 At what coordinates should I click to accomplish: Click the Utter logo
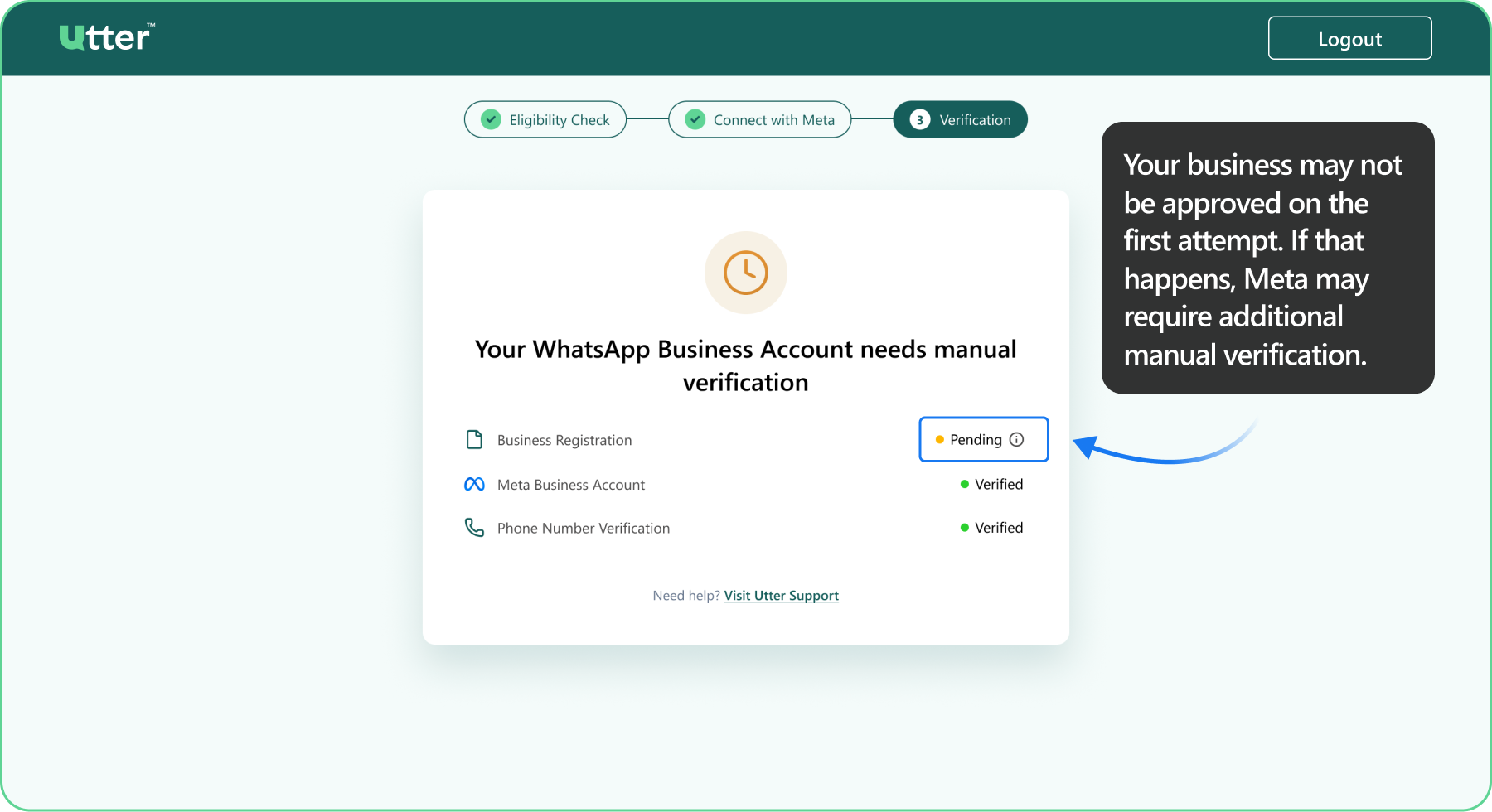click(x=107, y=37)
